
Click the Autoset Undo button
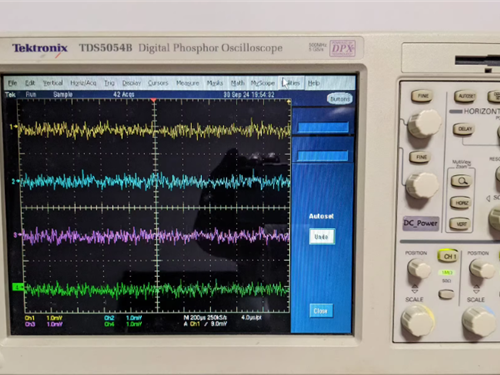point(322,236)
